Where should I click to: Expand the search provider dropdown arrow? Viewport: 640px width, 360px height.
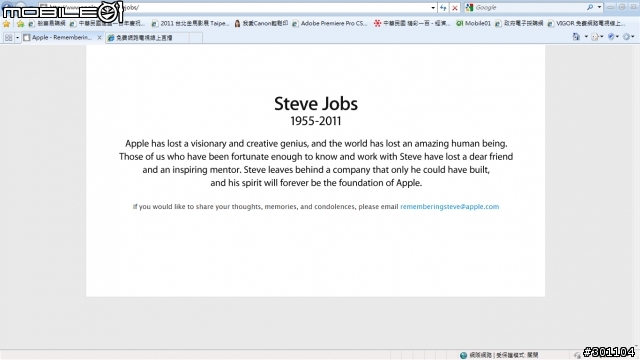pos(599,7)
